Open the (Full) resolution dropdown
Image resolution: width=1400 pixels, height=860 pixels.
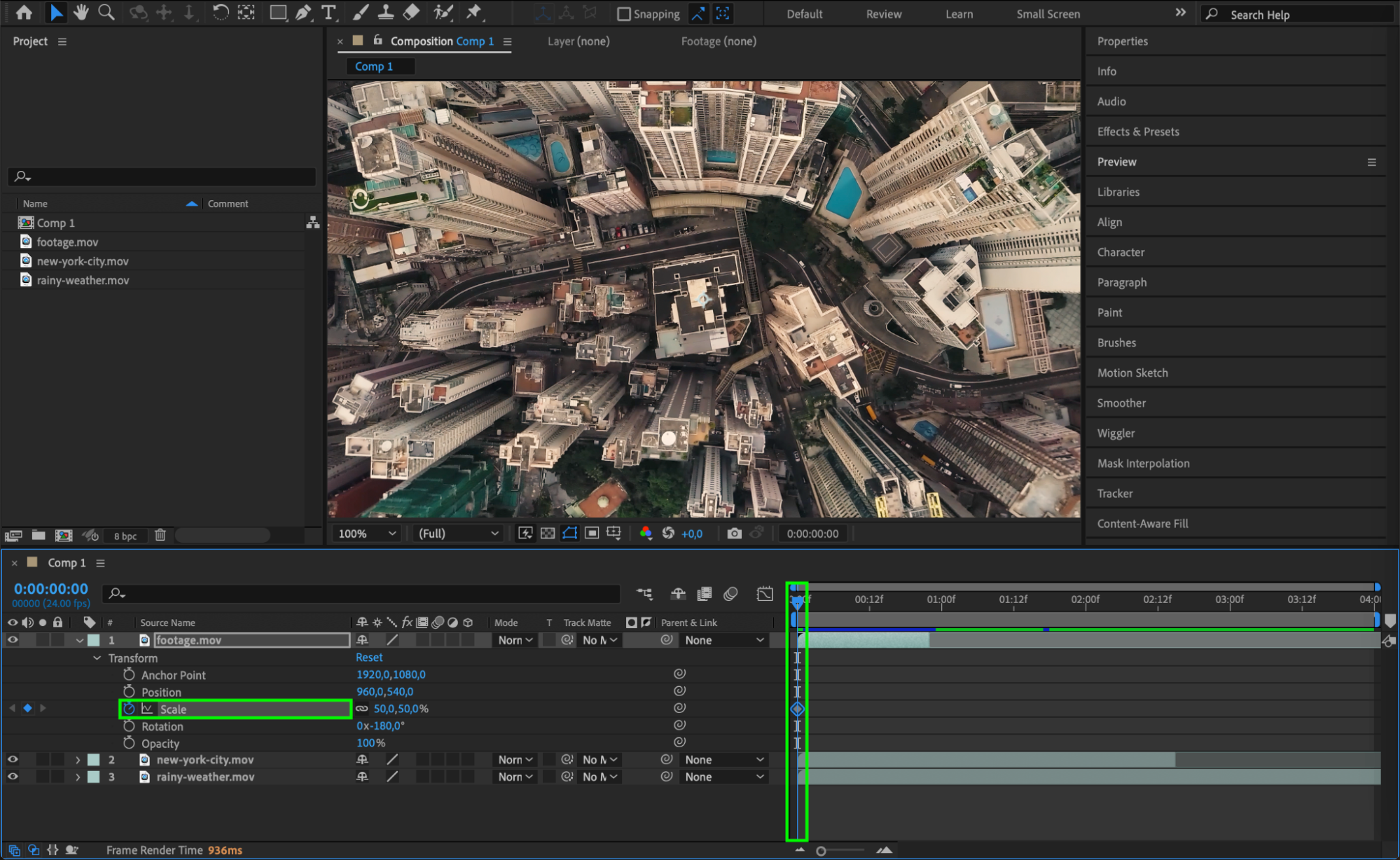459,533
